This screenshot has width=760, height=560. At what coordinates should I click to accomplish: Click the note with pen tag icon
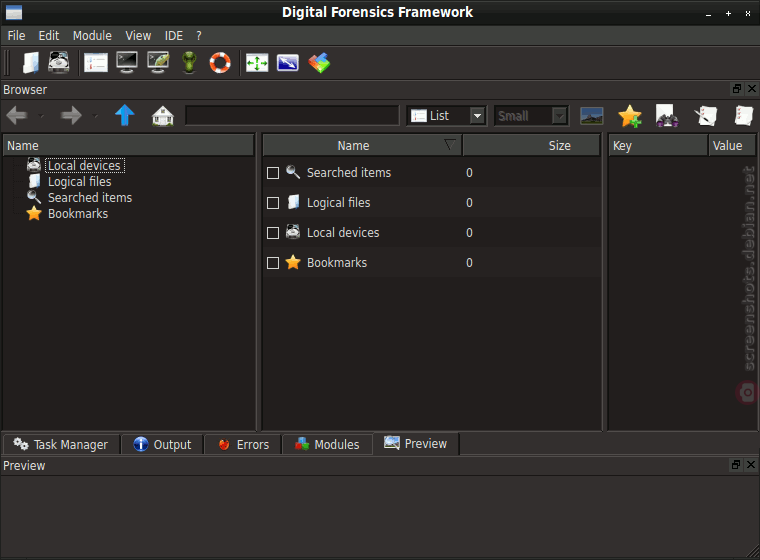pyautogui.click(x=706, y=116)
